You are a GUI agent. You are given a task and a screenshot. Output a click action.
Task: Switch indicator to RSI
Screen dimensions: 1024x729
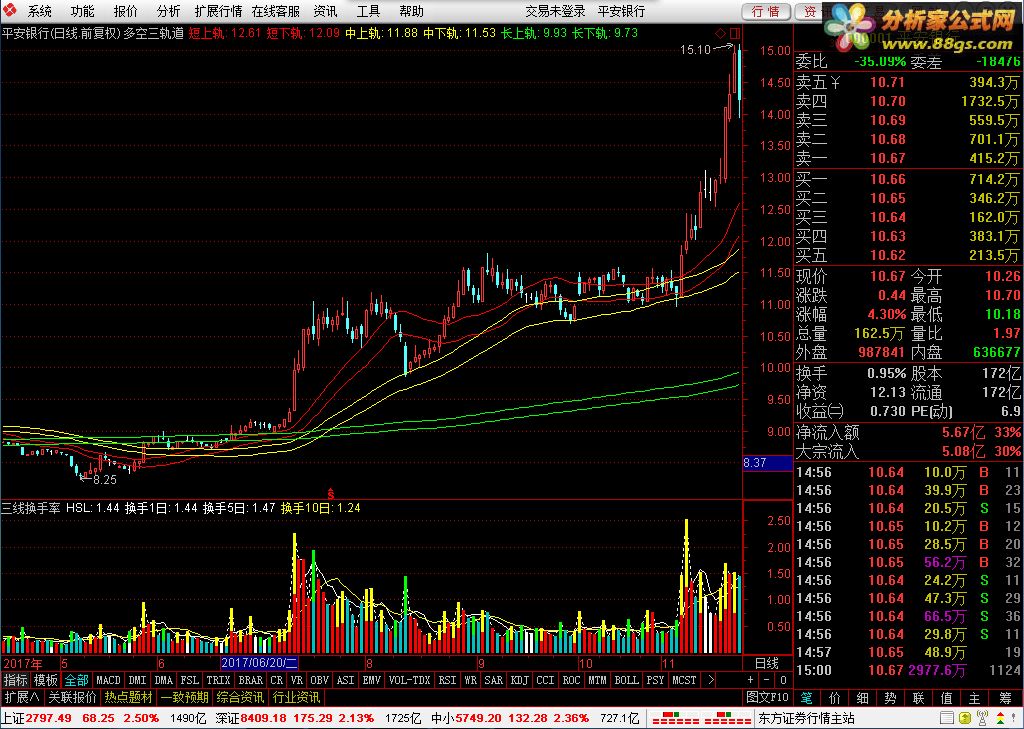tap(447, 680)
